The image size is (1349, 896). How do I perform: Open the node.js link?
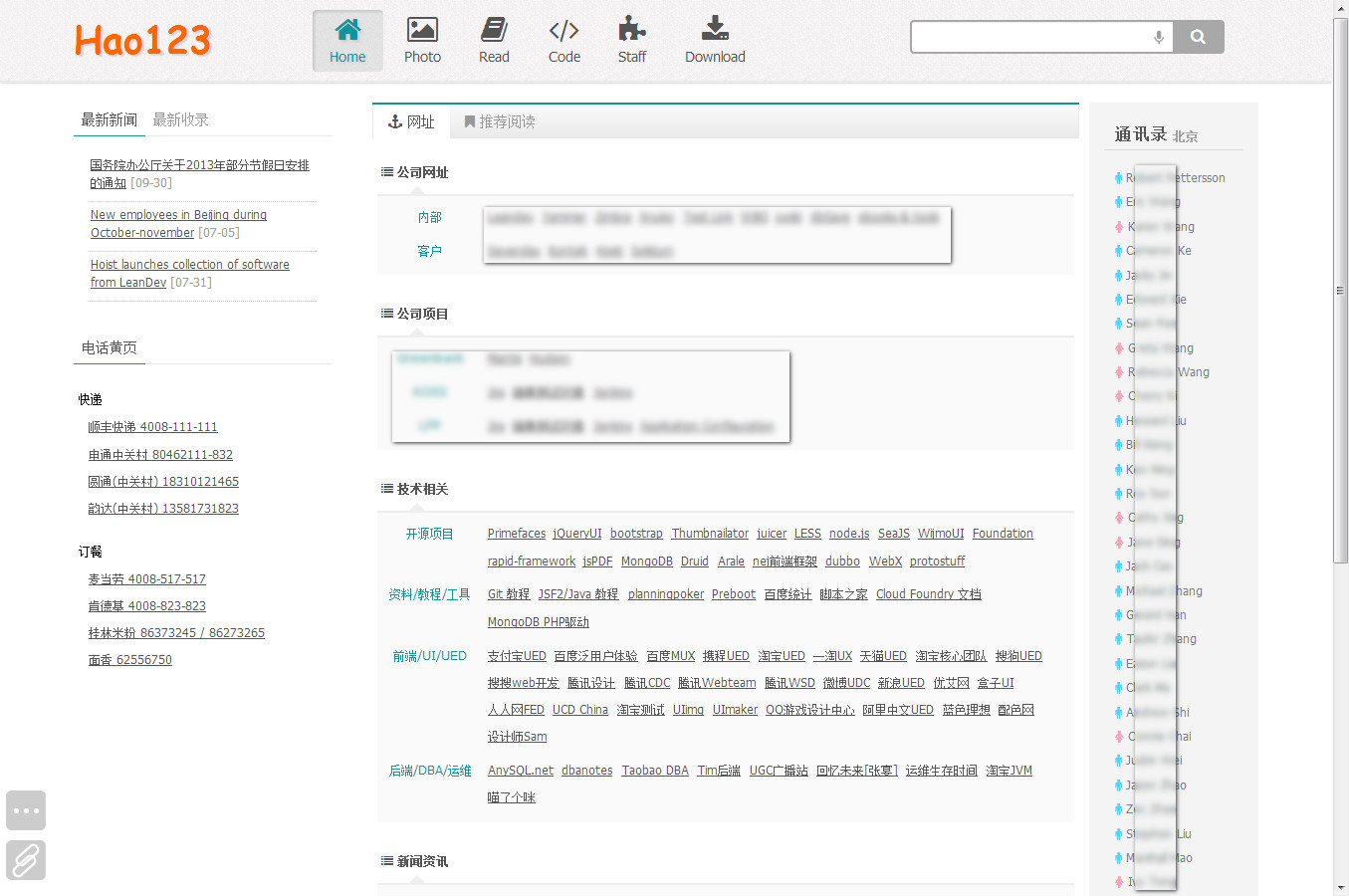849,534
